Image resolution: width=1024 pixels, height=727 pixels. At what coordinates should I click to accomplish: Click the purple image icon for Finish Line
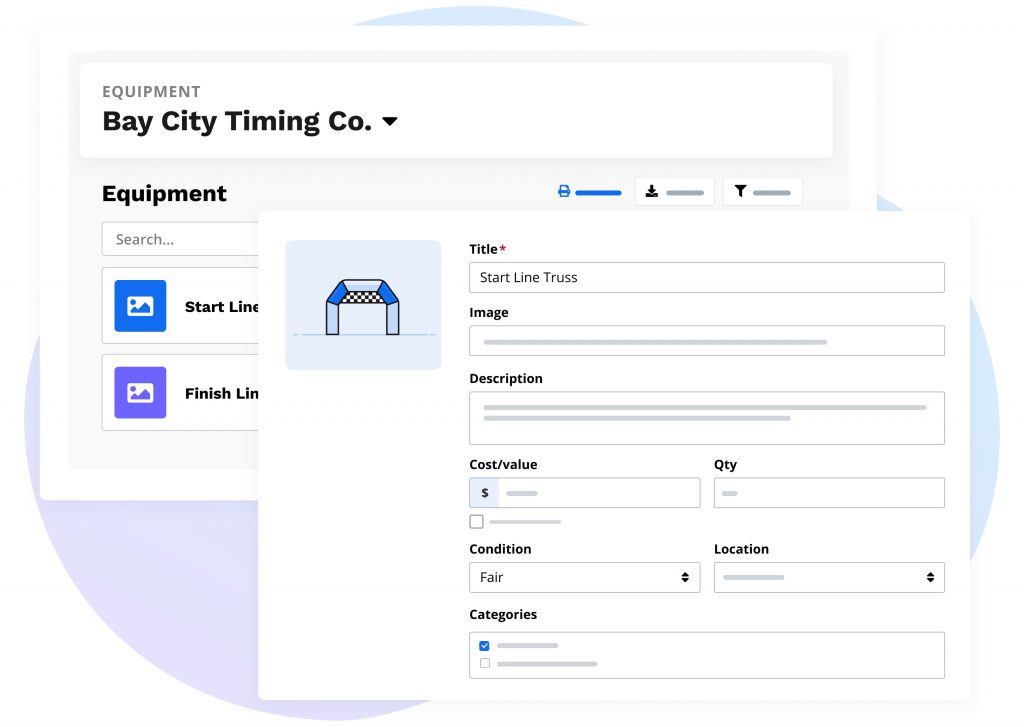[x=140, y=392]
